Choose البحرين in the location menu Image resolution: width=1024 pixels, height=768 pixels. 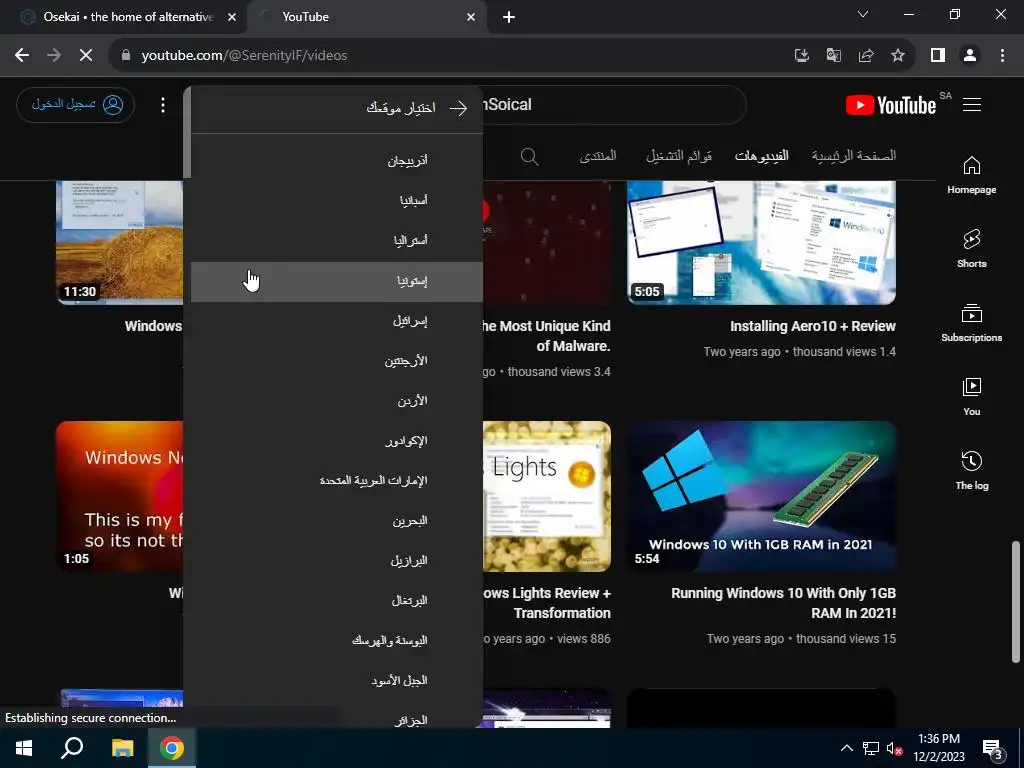tap(337, 521)
